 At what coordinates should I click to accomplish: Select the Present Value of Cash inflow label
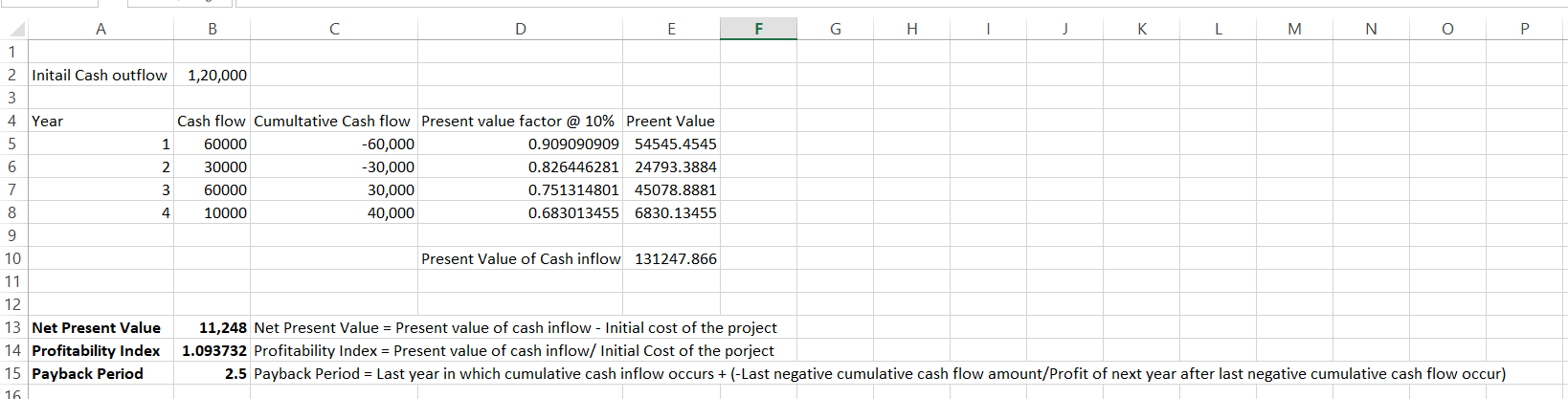pyautogui.click(x=521, y=258)
